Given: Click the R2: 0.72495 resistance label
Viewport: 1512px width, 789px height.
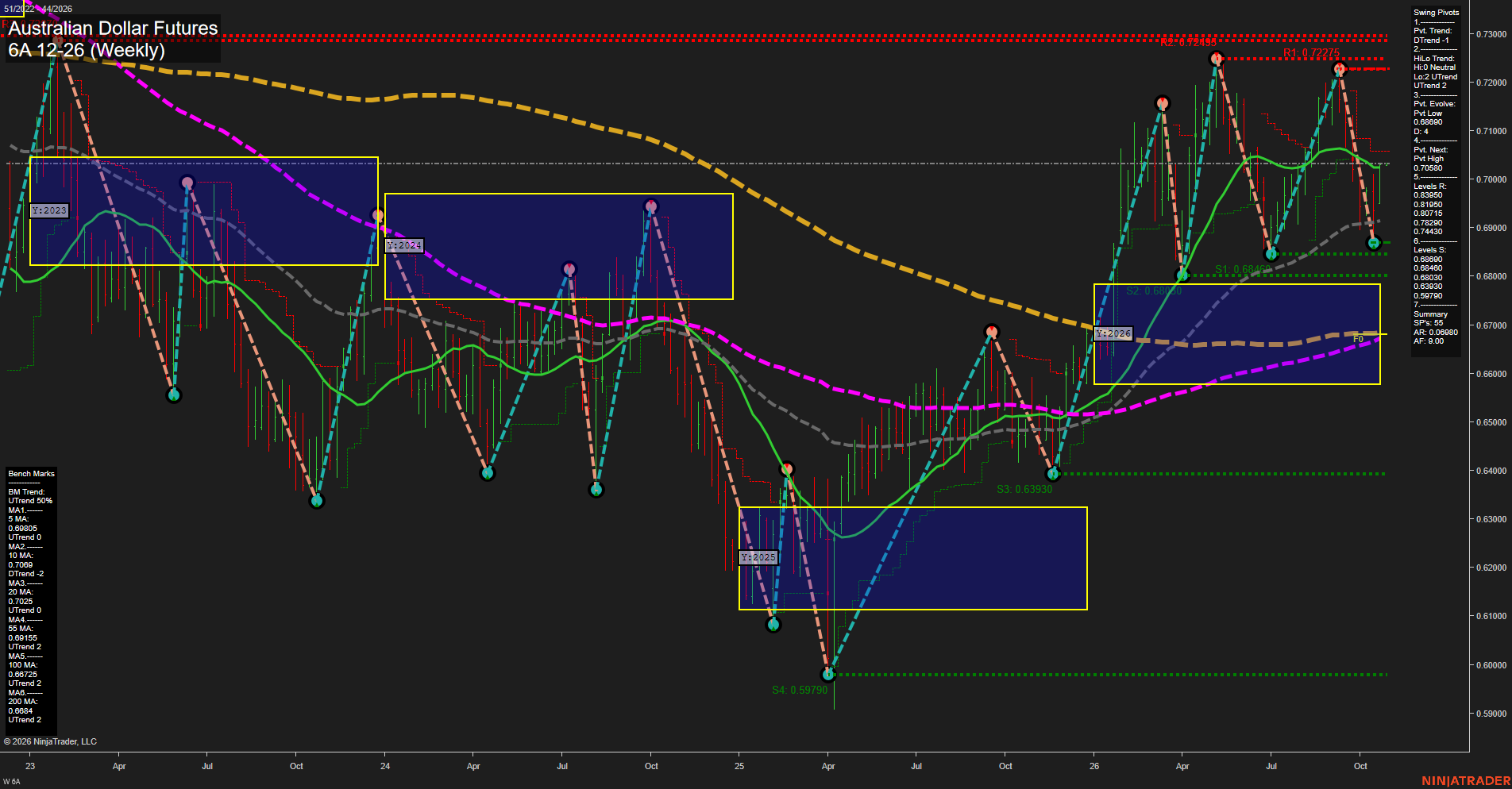Looking at the screenshot, I should [x=1188, y=42].
